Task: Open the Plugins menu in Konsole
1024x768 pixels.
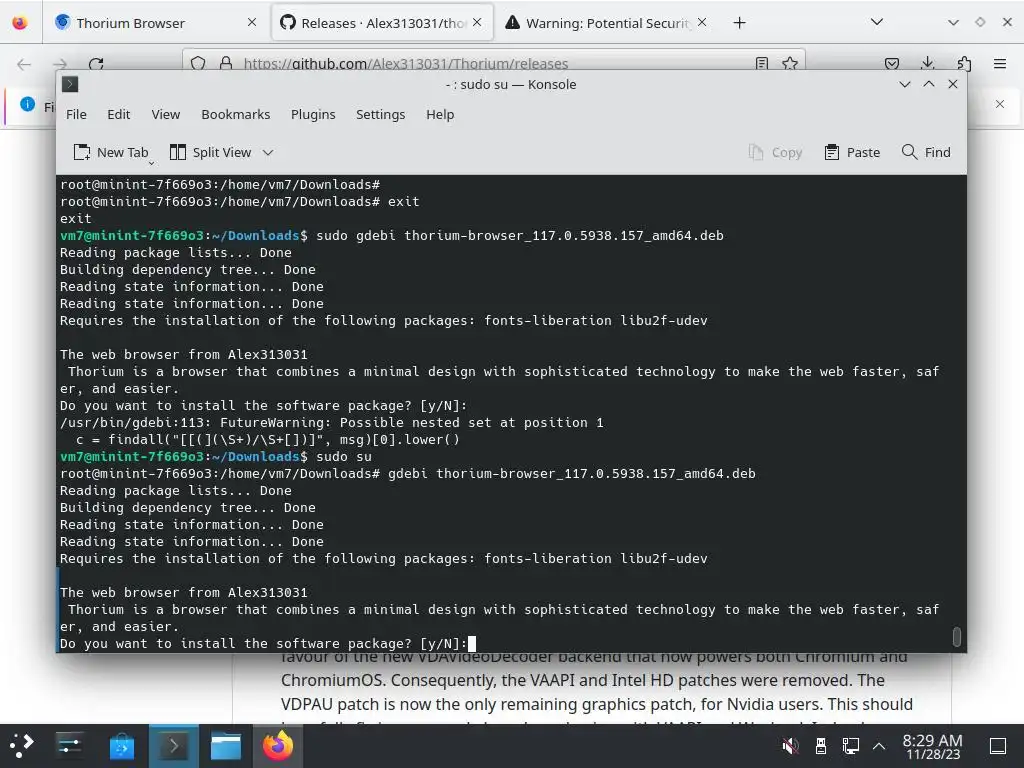Action: point(313,114)
